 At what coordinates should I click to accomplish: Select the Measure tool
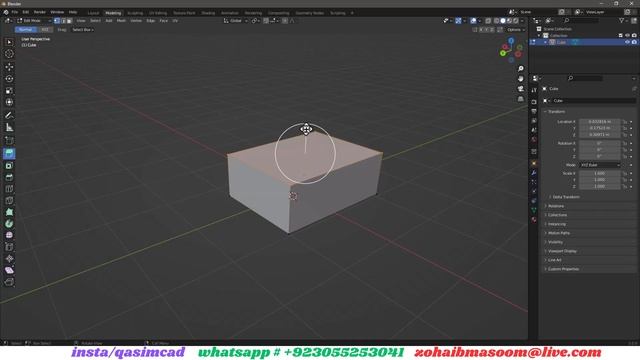coord(9,127)
